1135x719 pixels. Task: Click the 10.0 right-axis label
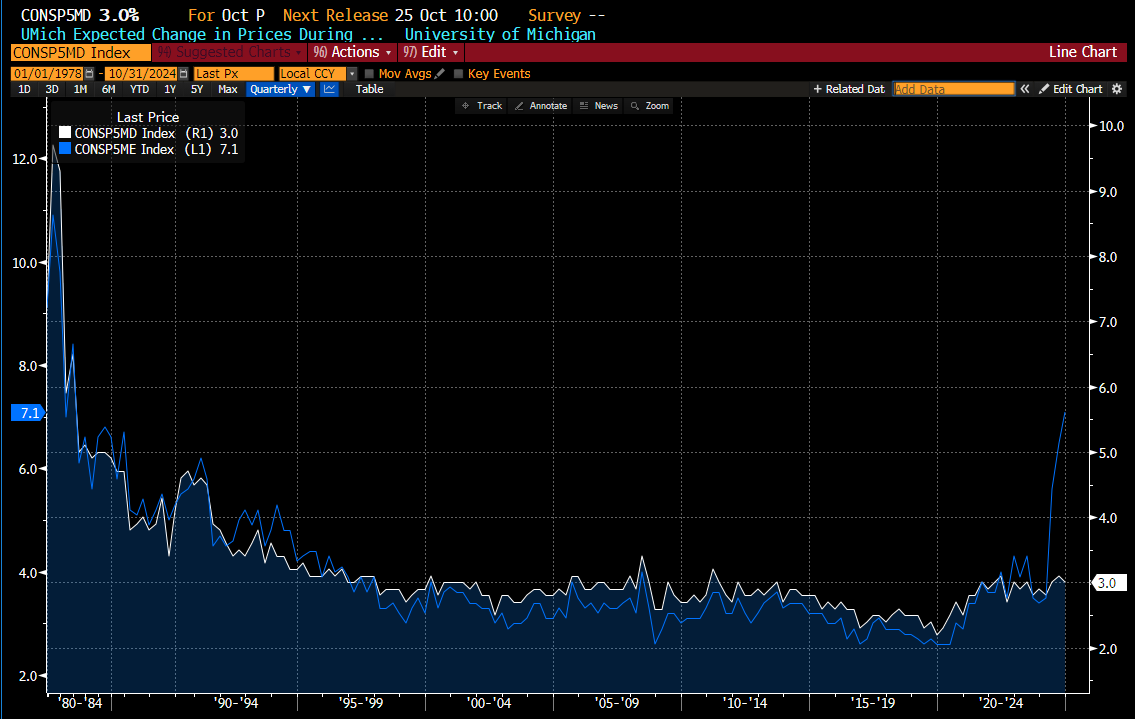point(1111,126)
